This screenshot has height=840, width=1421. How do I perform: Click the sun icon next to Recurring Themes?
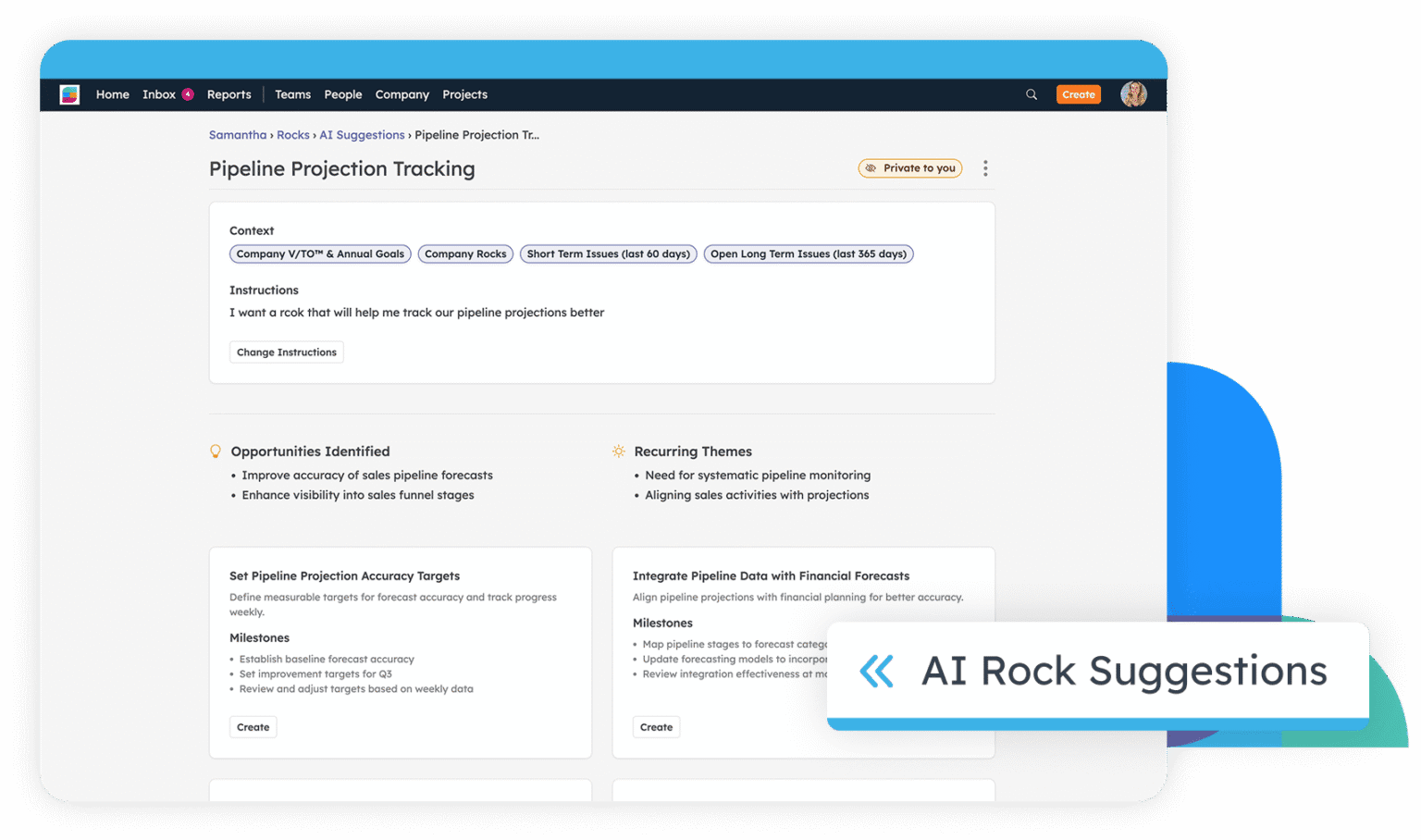[x=618, y=451]
